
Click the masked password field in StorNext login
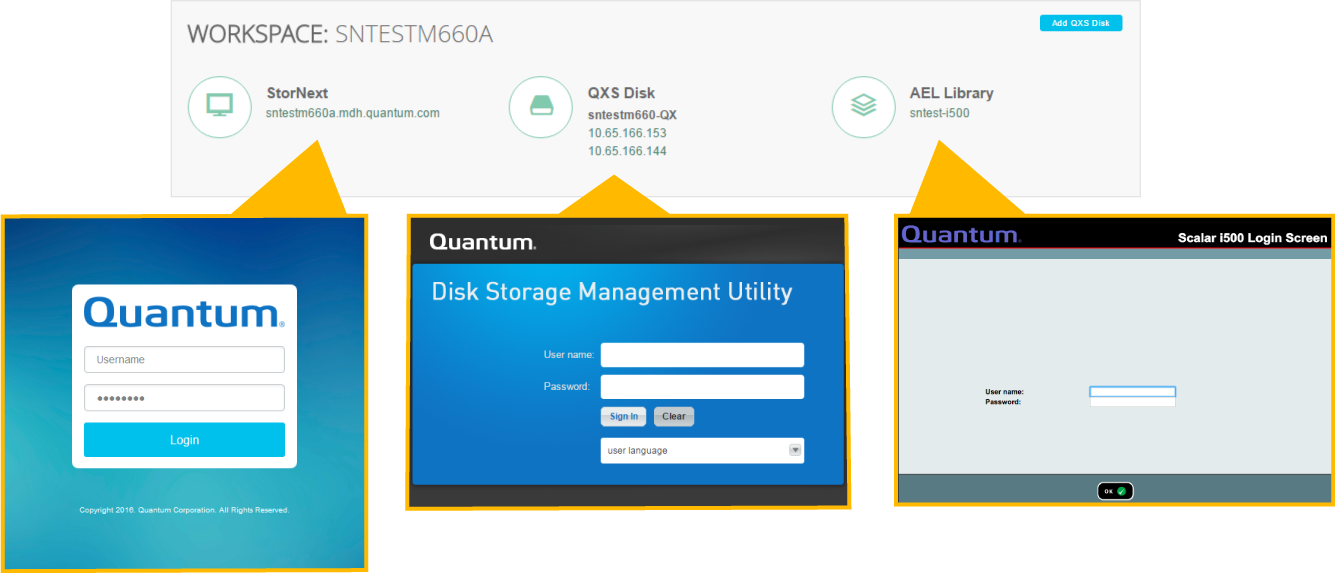coord(184,398)
